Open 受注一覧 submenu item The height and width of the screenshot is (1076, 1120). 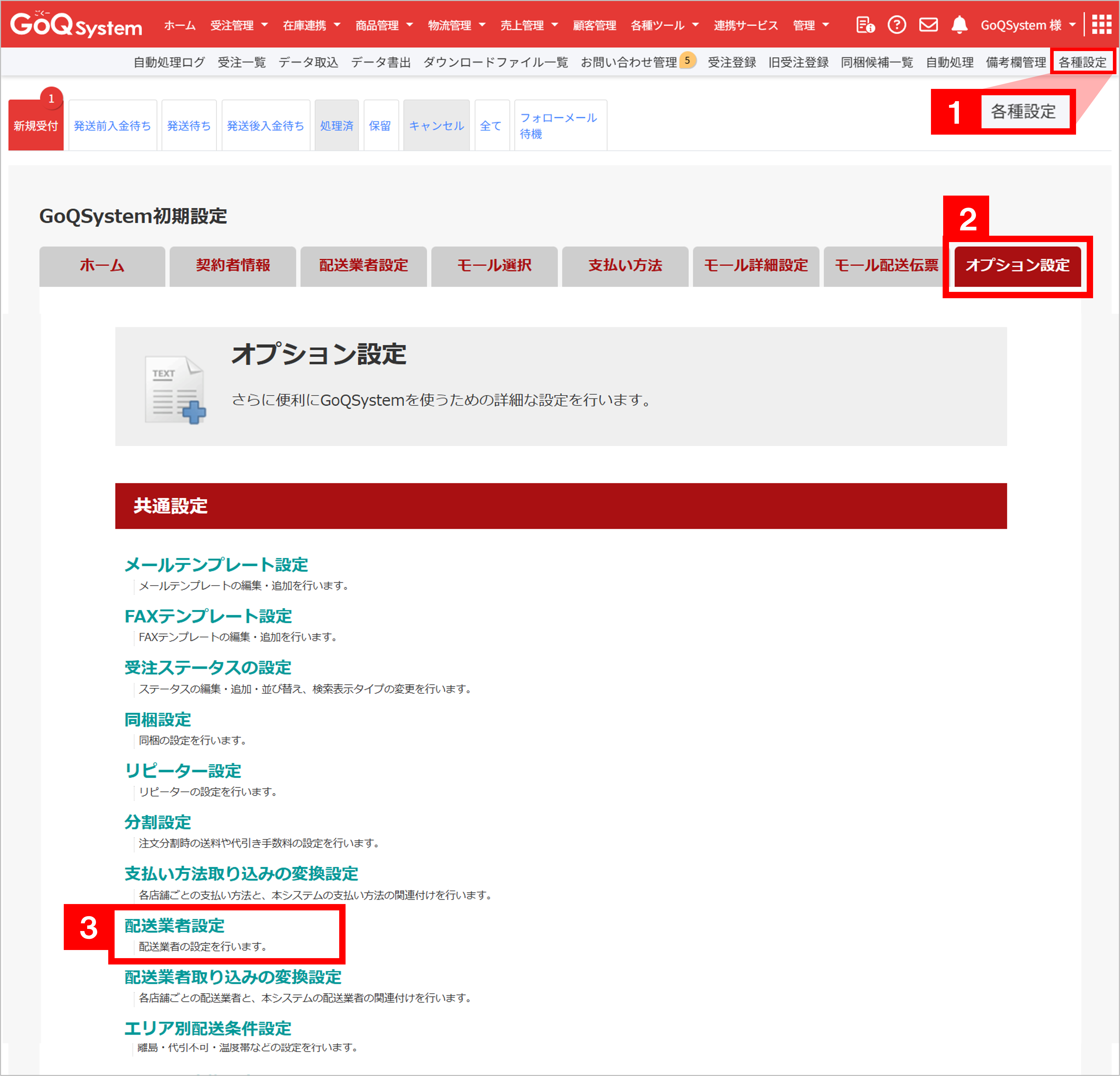242,62
